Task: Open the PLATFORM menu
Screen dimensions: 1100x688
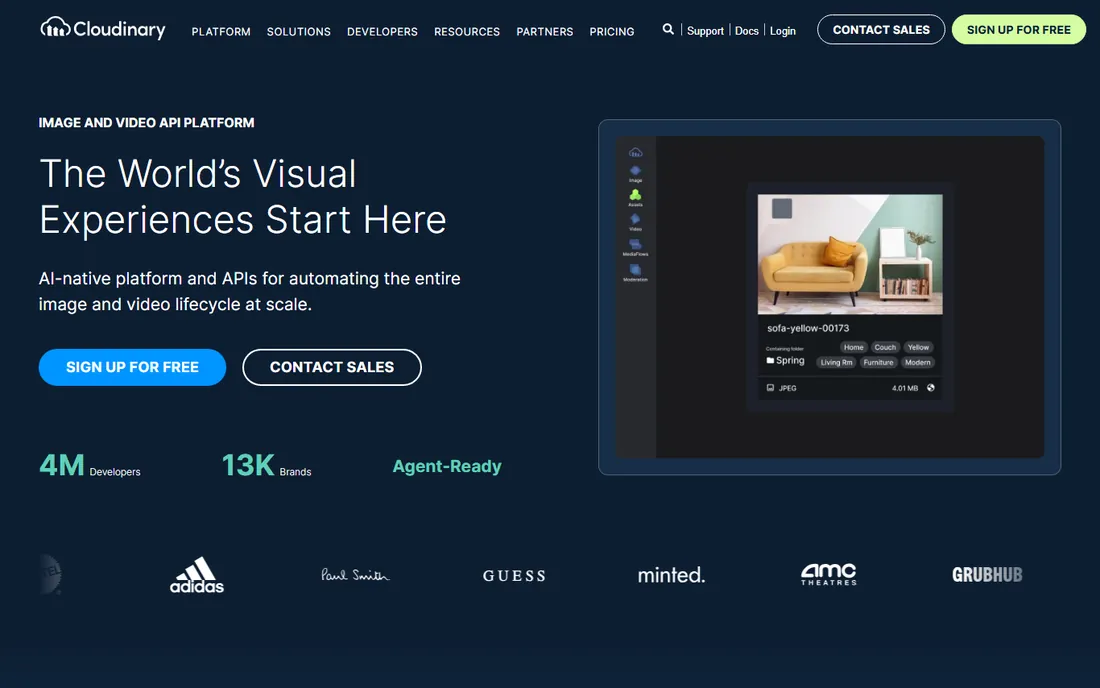Action: (x=221, y=32)
